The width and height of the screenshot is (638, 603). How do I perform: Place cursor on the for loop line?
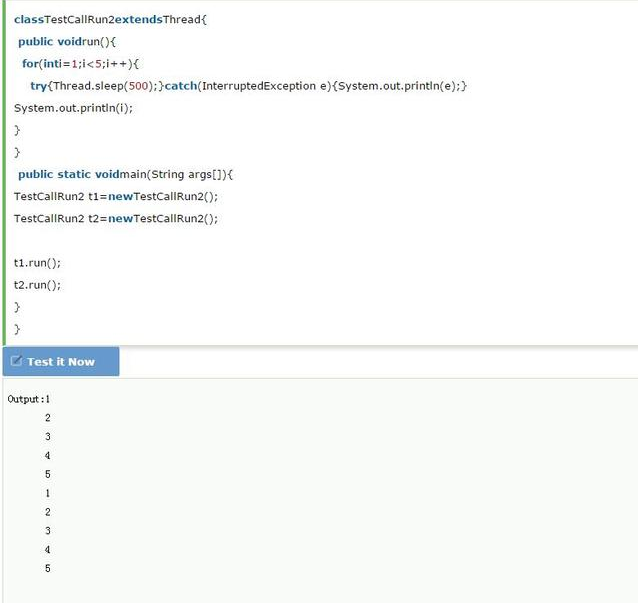point(80,63)
